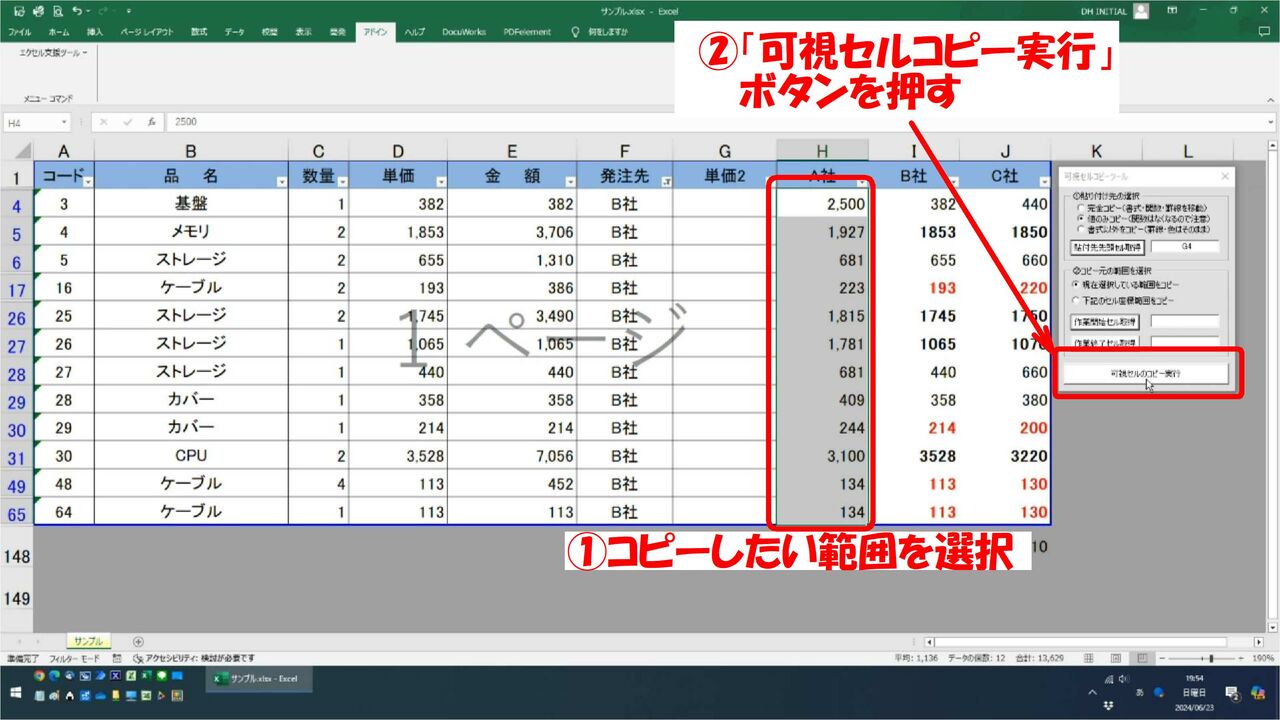Click the Undo arrow icon
1280x720 pixels.
coord(76,11)
